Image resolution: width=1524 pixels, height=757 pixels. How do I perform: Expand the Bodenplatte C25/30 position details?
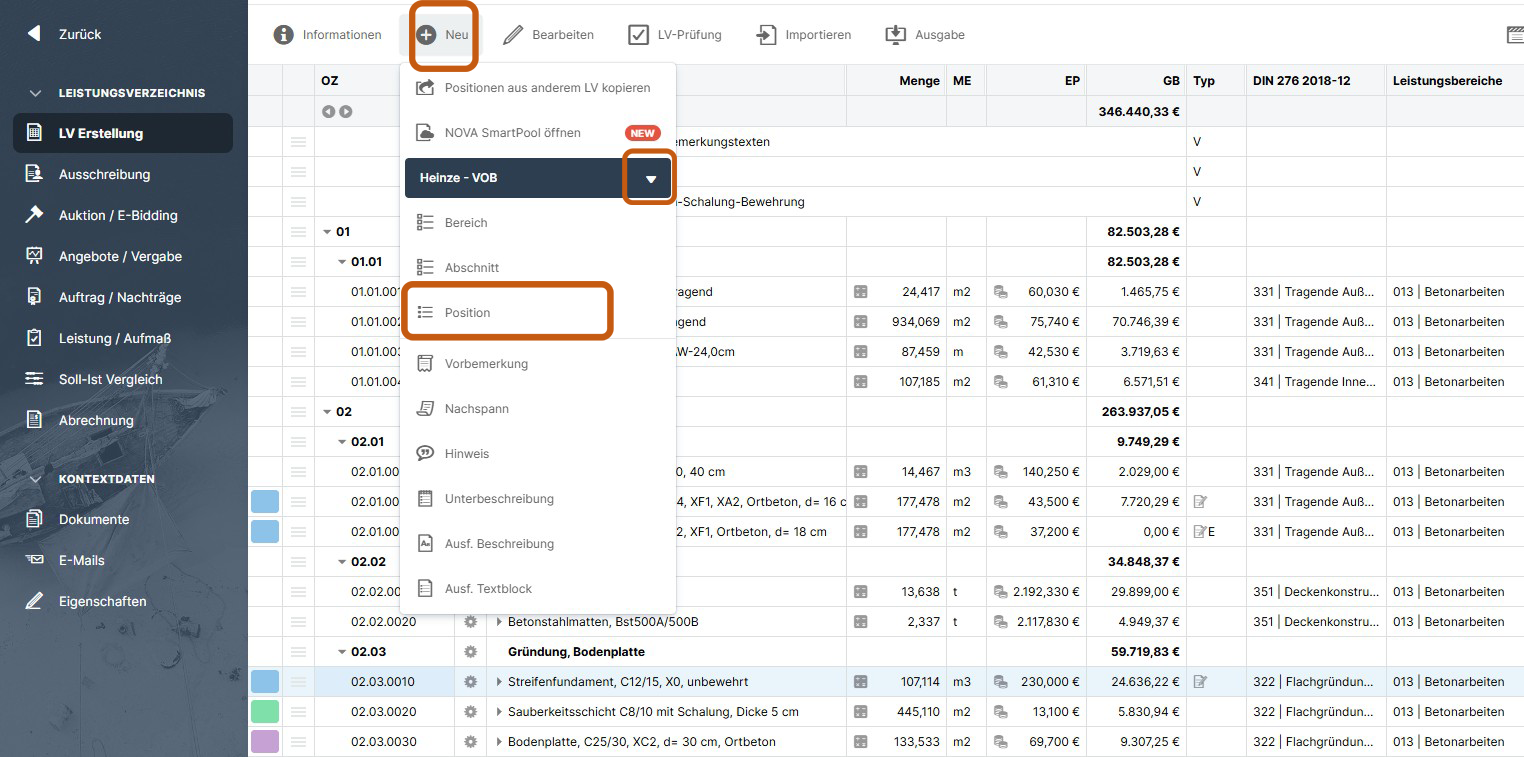tap(499, 742)
